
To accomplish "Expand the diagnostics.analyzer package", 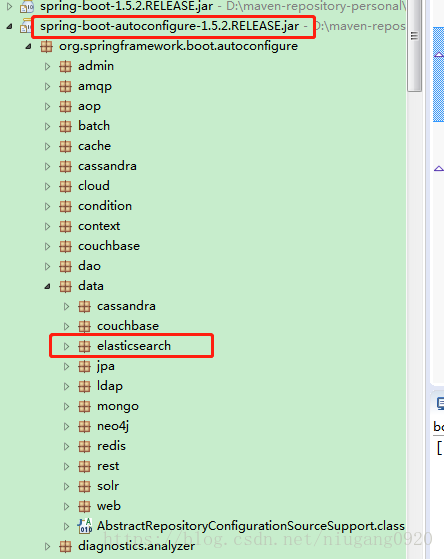I will point(47,546).
